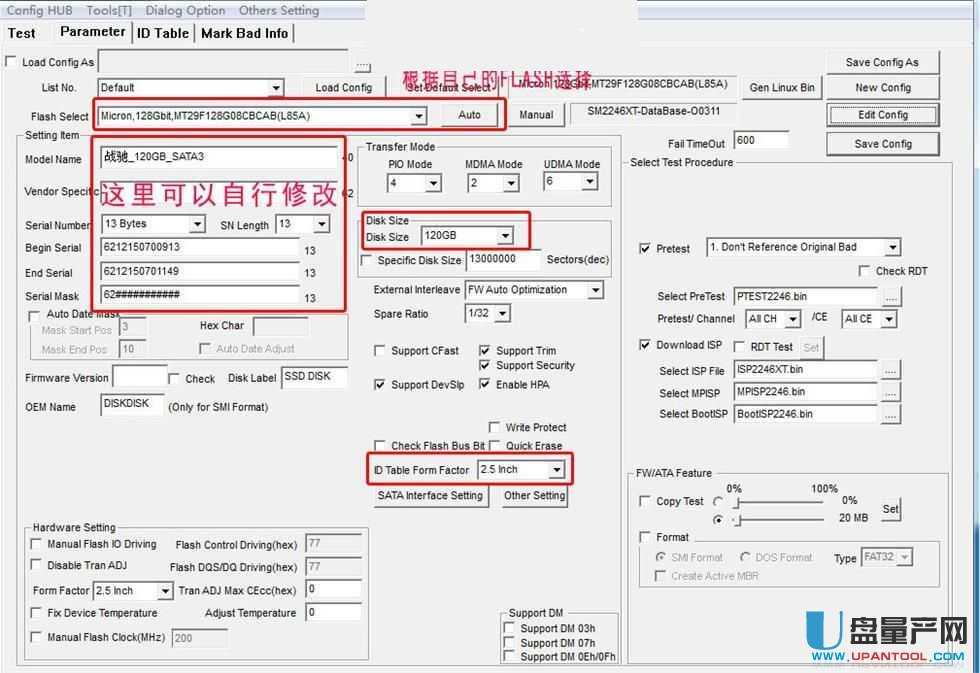Open PIO Mode dropdown
This screenshot has width=980, height=673.
click(434, 183)
